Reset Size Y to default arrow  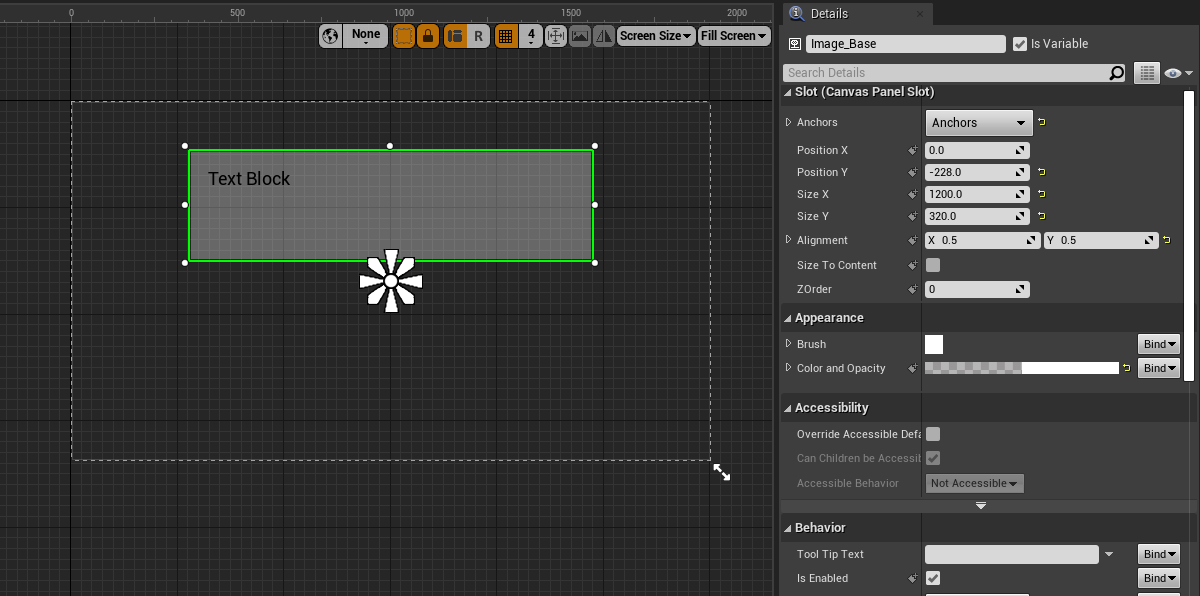tap(1041, 216)
